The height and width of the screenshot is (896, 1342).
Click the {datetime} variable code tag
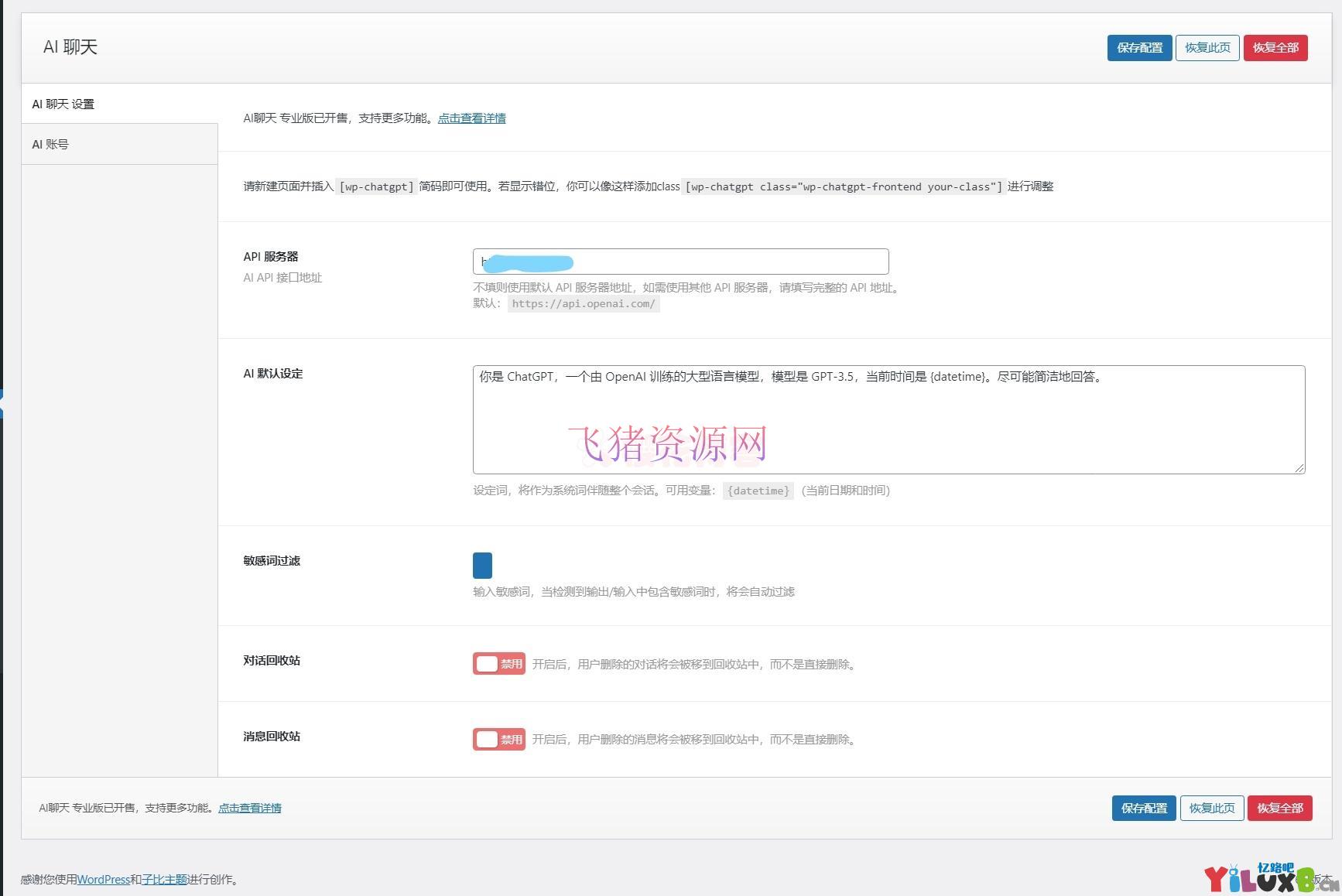point(758,490)
